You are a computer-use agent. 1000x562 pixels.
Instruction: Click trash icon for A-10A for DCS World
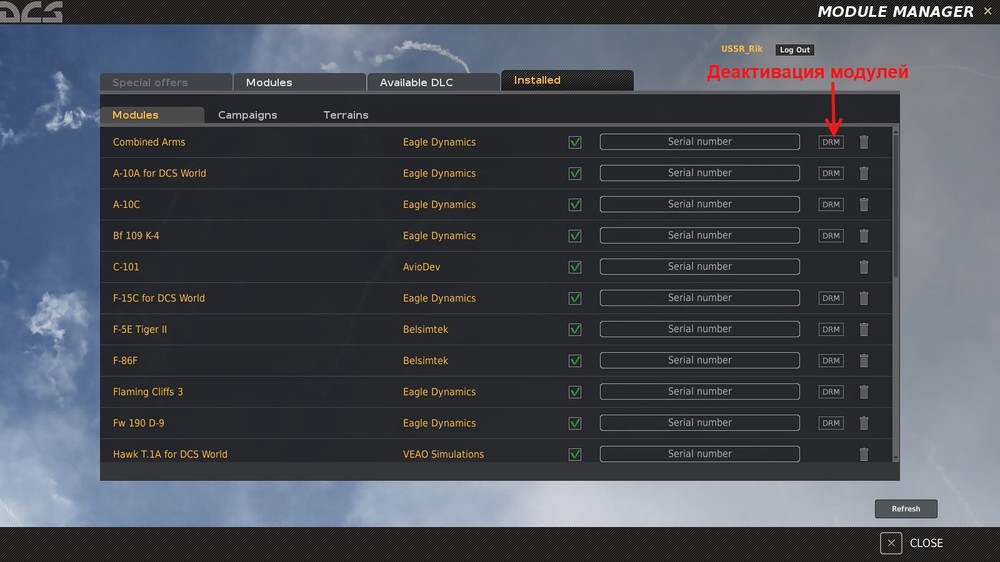[864, 173]
